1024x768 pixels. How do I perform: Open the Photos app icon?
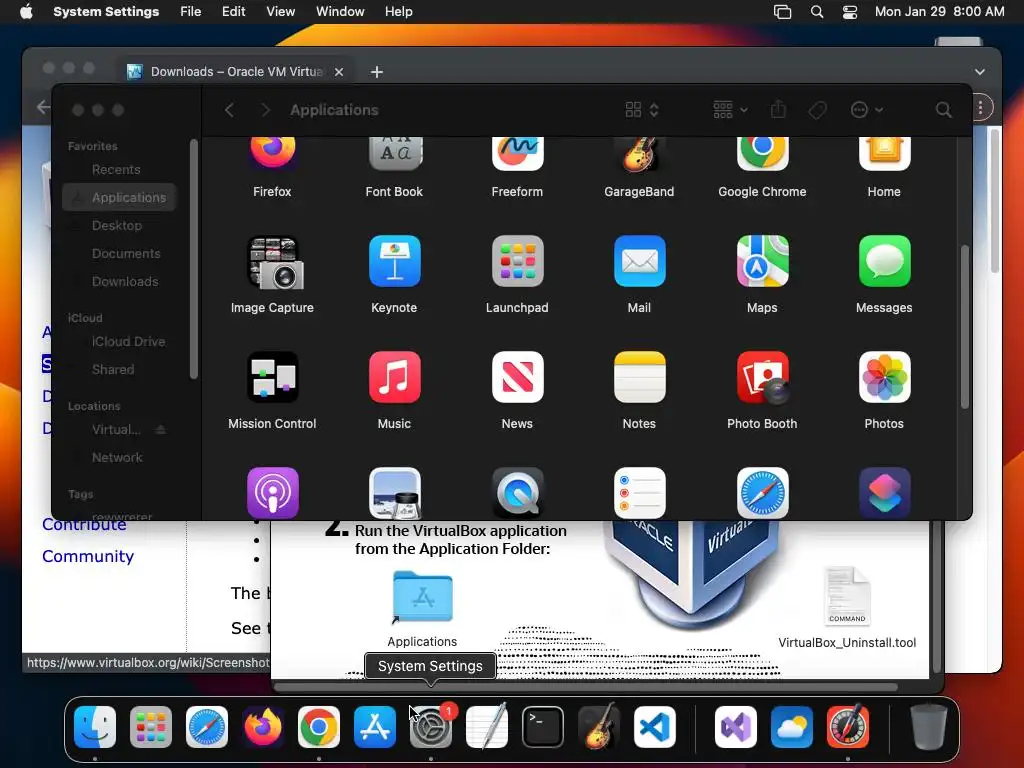pos(884,377)
